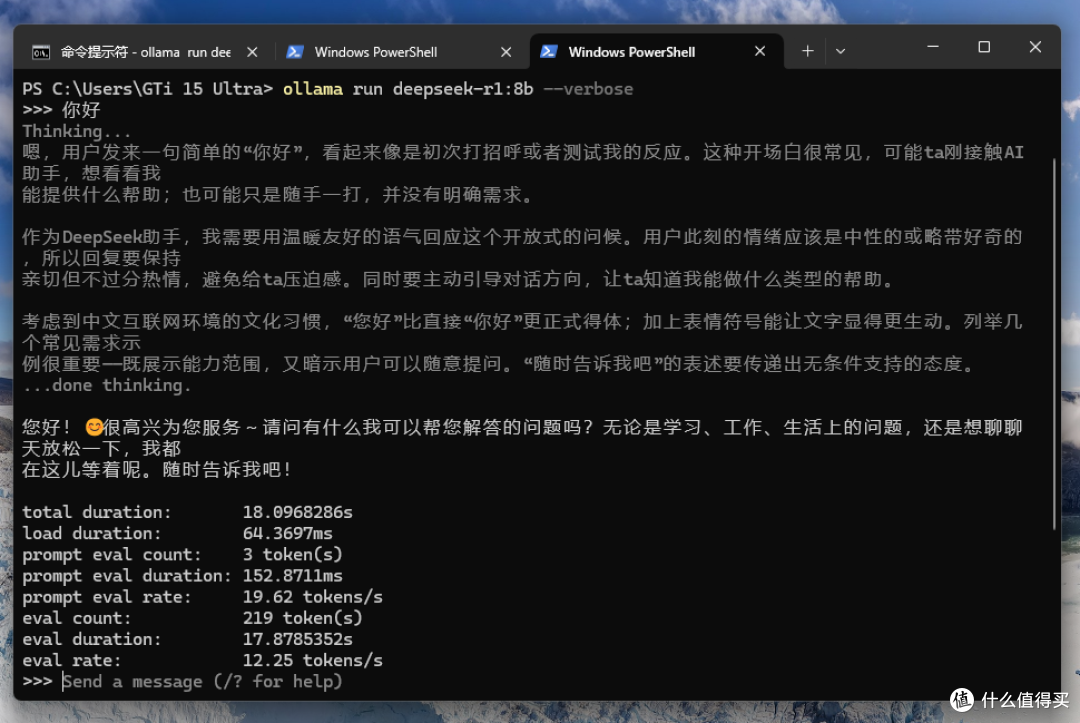Image resolution: width=1080 pixels, height=723 pixels.
Task: Click the 'eval count: 219 token(s)' line
Action: [192, 618]
